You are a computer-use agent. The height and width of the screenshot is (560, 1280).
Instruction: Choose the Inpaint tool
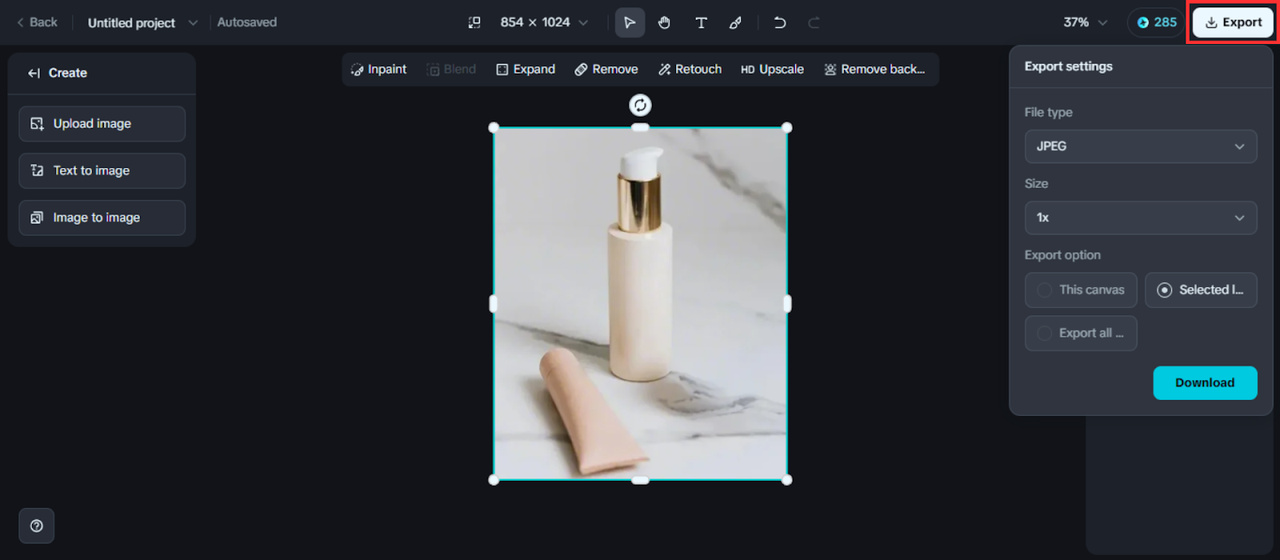pos(379,69)
